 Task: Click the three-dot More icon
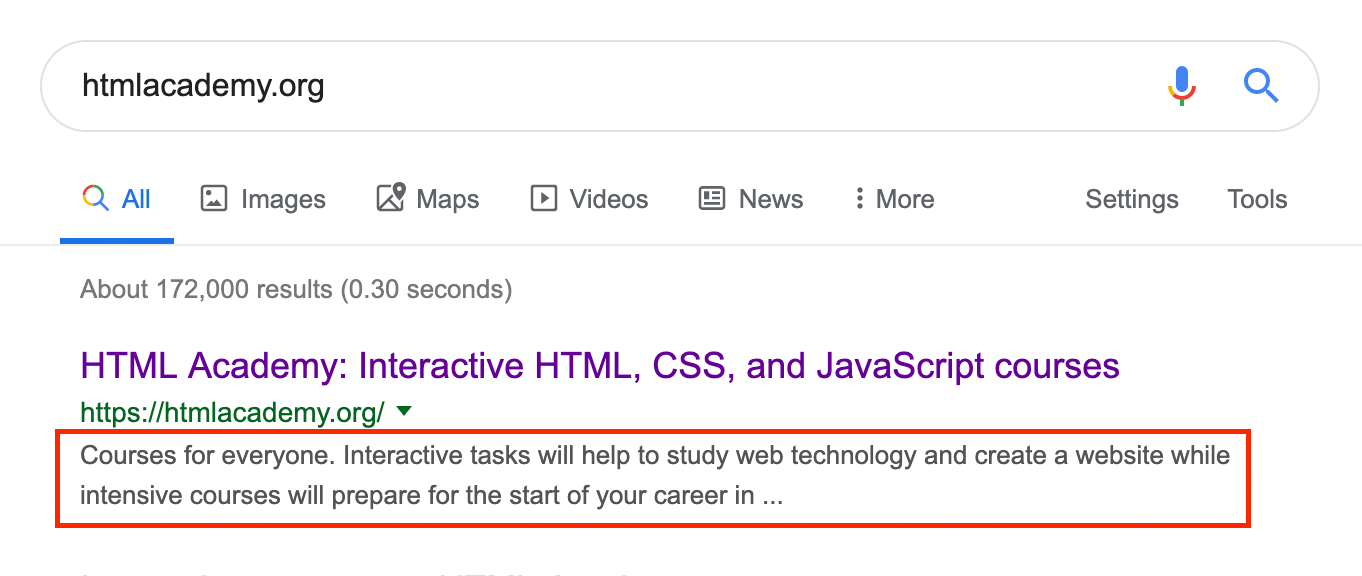tap(860, 198)
